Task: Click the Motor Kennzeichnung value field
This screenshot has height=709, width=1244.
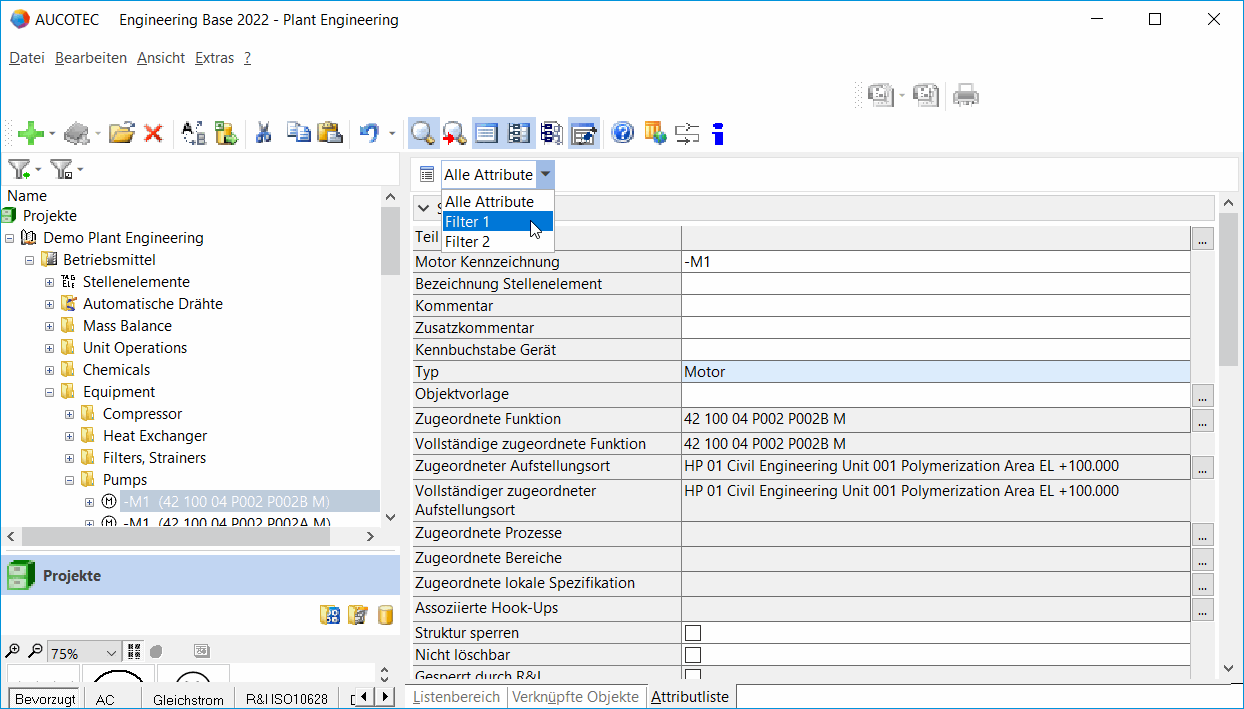Action: tap(935, 262)
